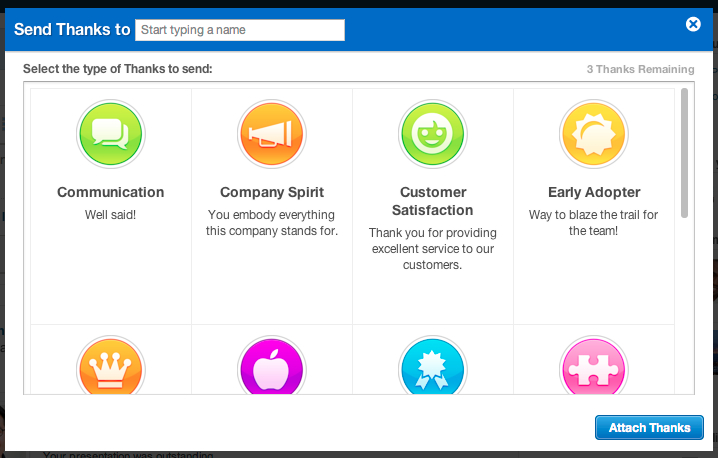Choose the orange megaphone Company Spirit badge
The image size is (718, 458).
pyautogui.click(x=271, y=134)
